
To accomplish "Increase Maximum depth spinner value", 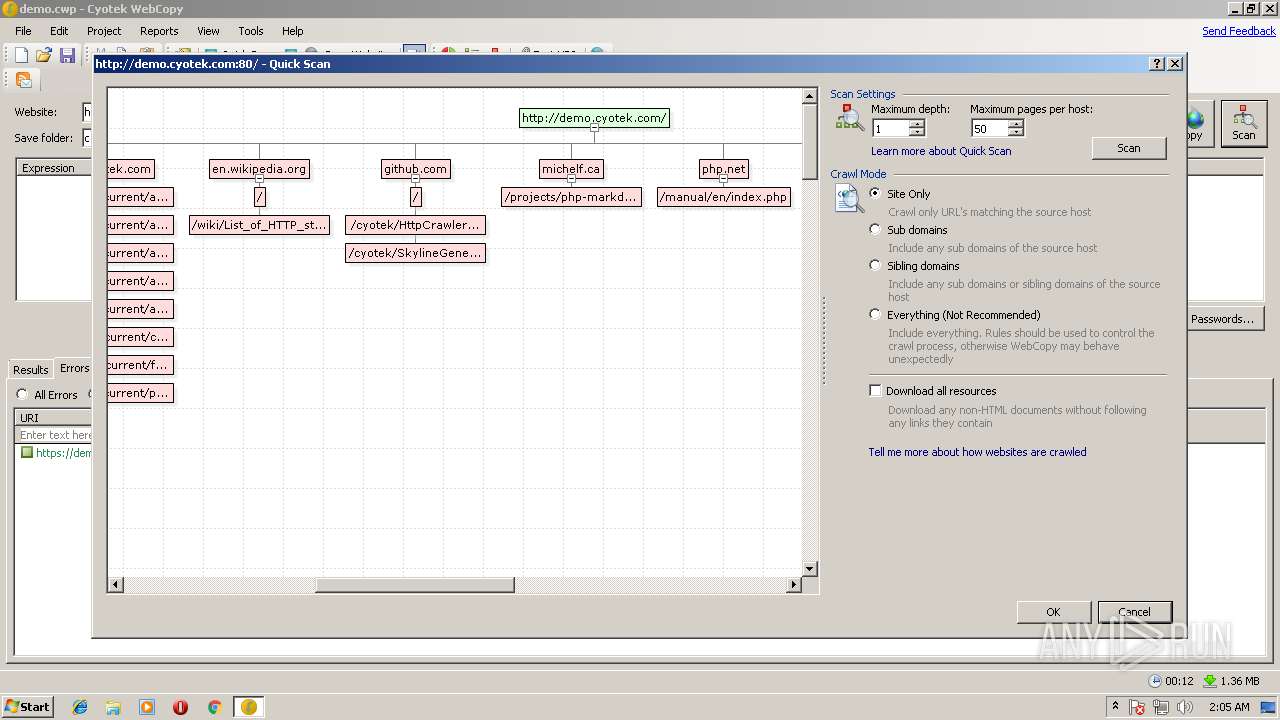I will (x=917, y=124).
